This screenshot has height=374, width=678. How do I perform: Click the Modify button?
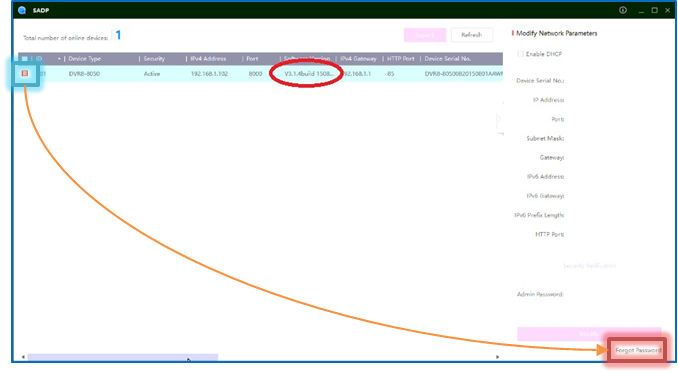[x=589, y=334]
